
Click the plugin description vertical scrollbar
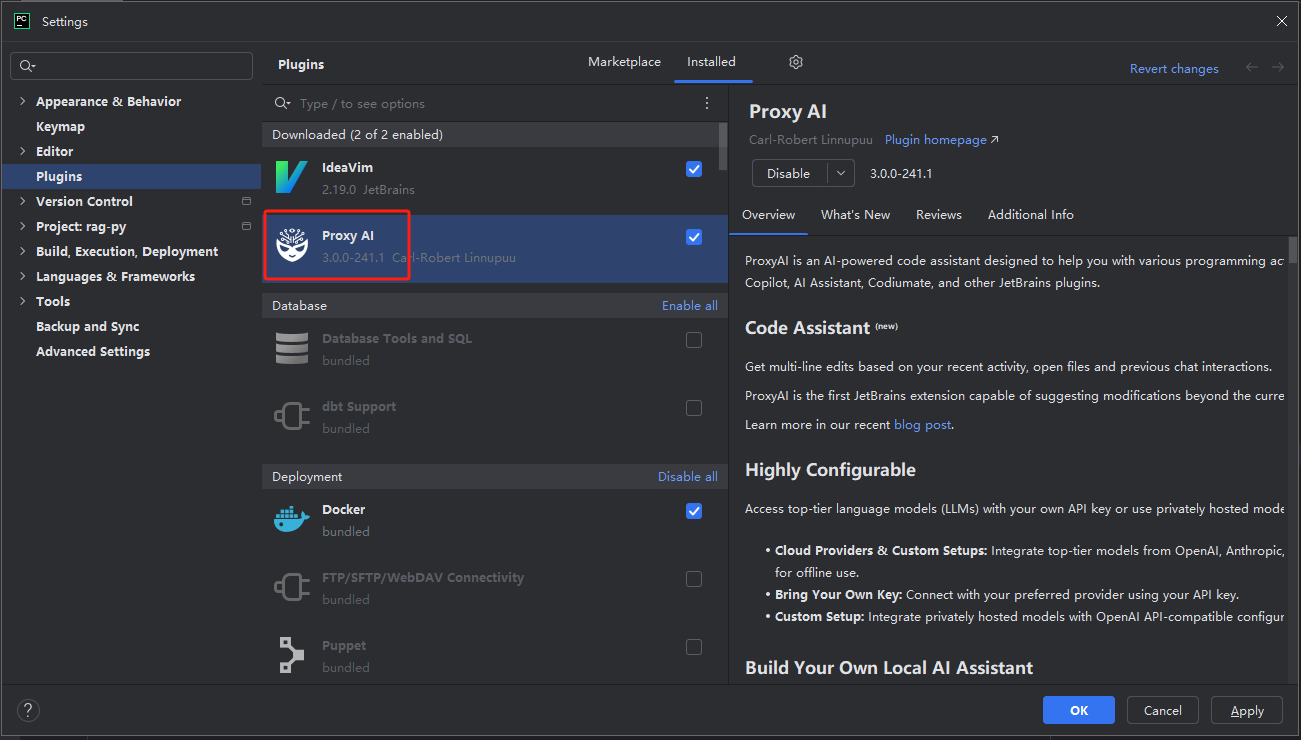1293,248
